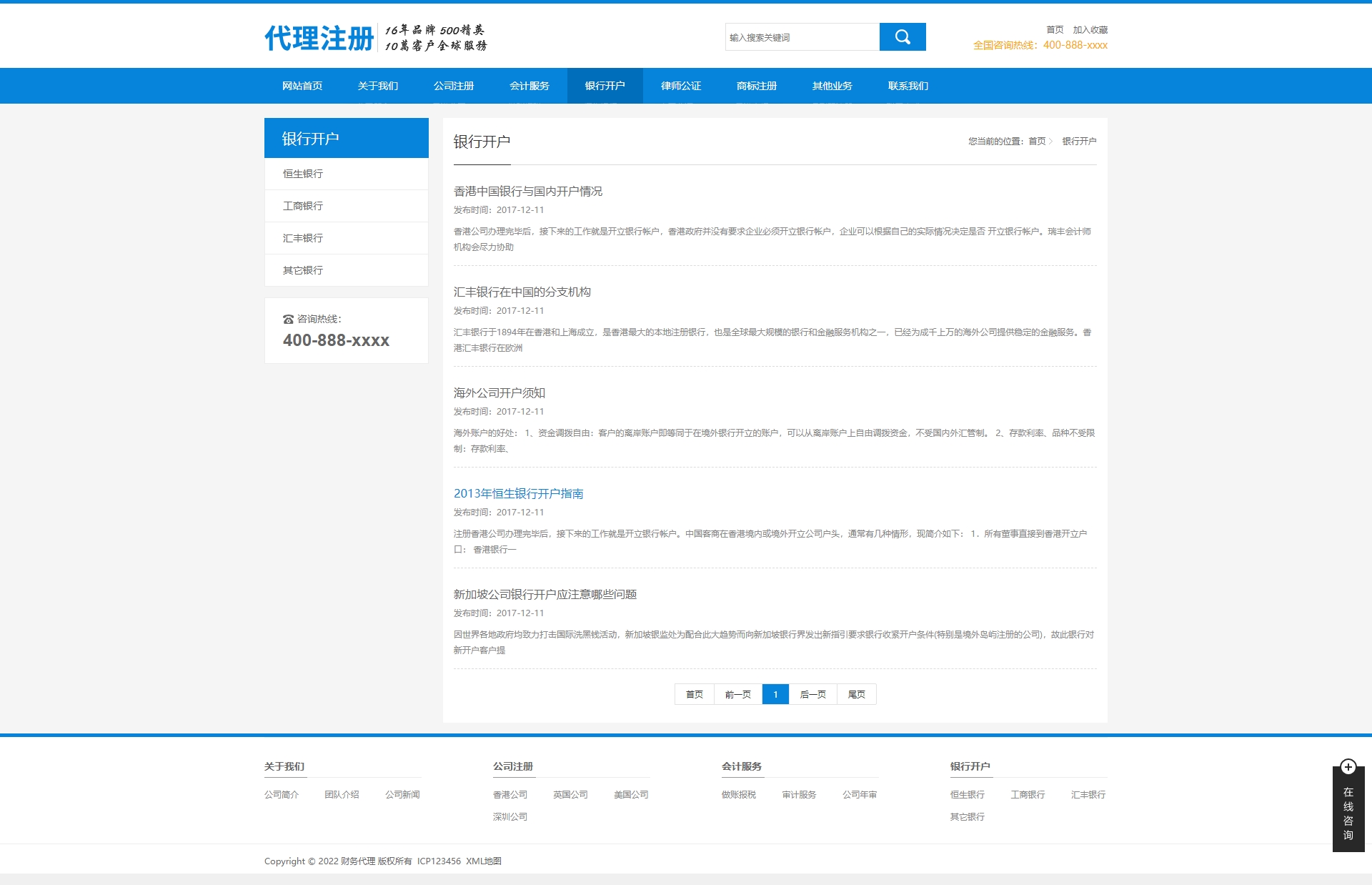Click the 后一页 pagination button
Viewport: 1372px width, 885px height.
pyautogui.click(x=813, y=694)
